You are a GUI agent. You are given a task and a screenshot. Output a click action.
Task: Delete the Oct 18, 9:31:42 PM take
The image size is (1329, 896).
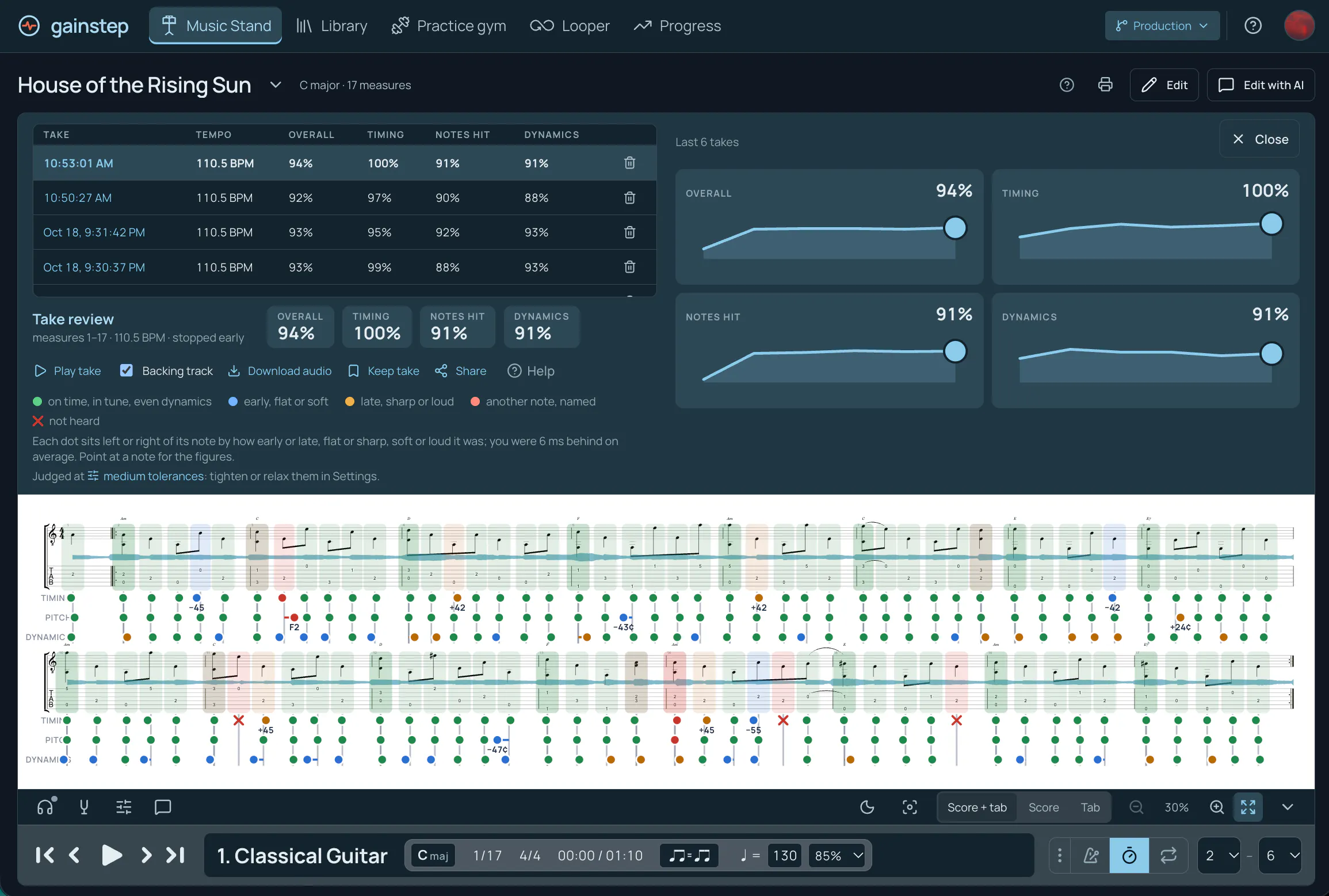630,232
